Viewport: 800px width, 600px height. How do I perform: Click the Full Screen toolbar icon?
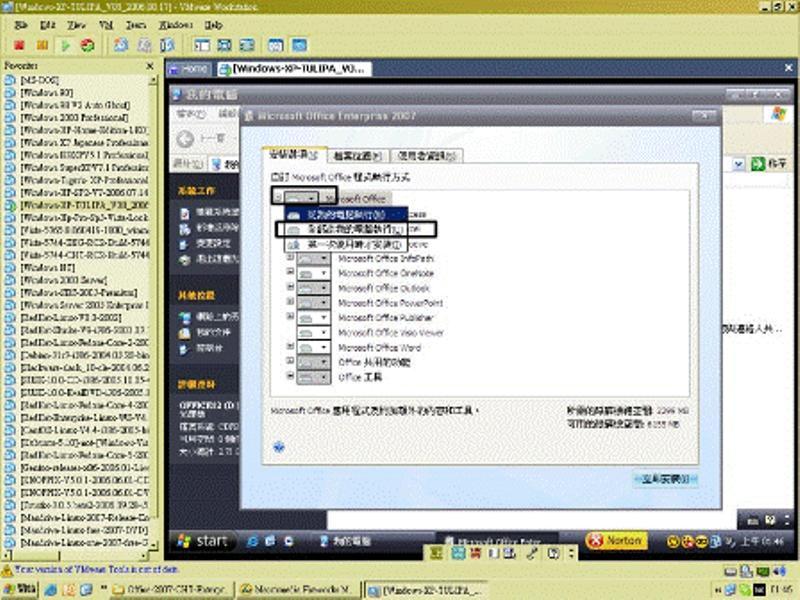(224, 45)
